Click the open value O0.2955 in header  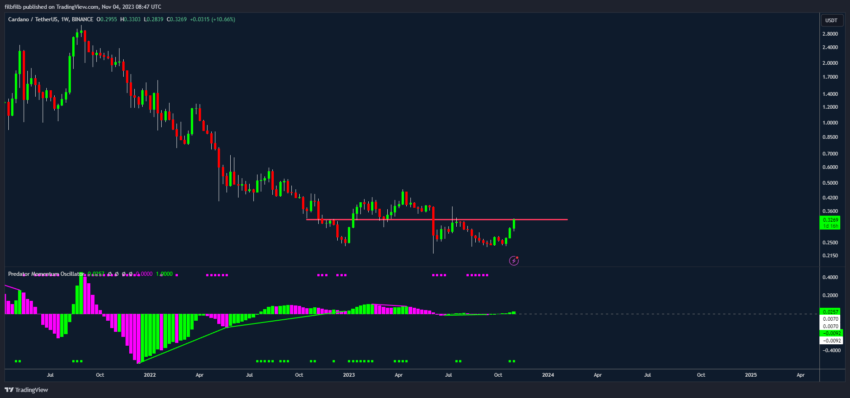108,20
